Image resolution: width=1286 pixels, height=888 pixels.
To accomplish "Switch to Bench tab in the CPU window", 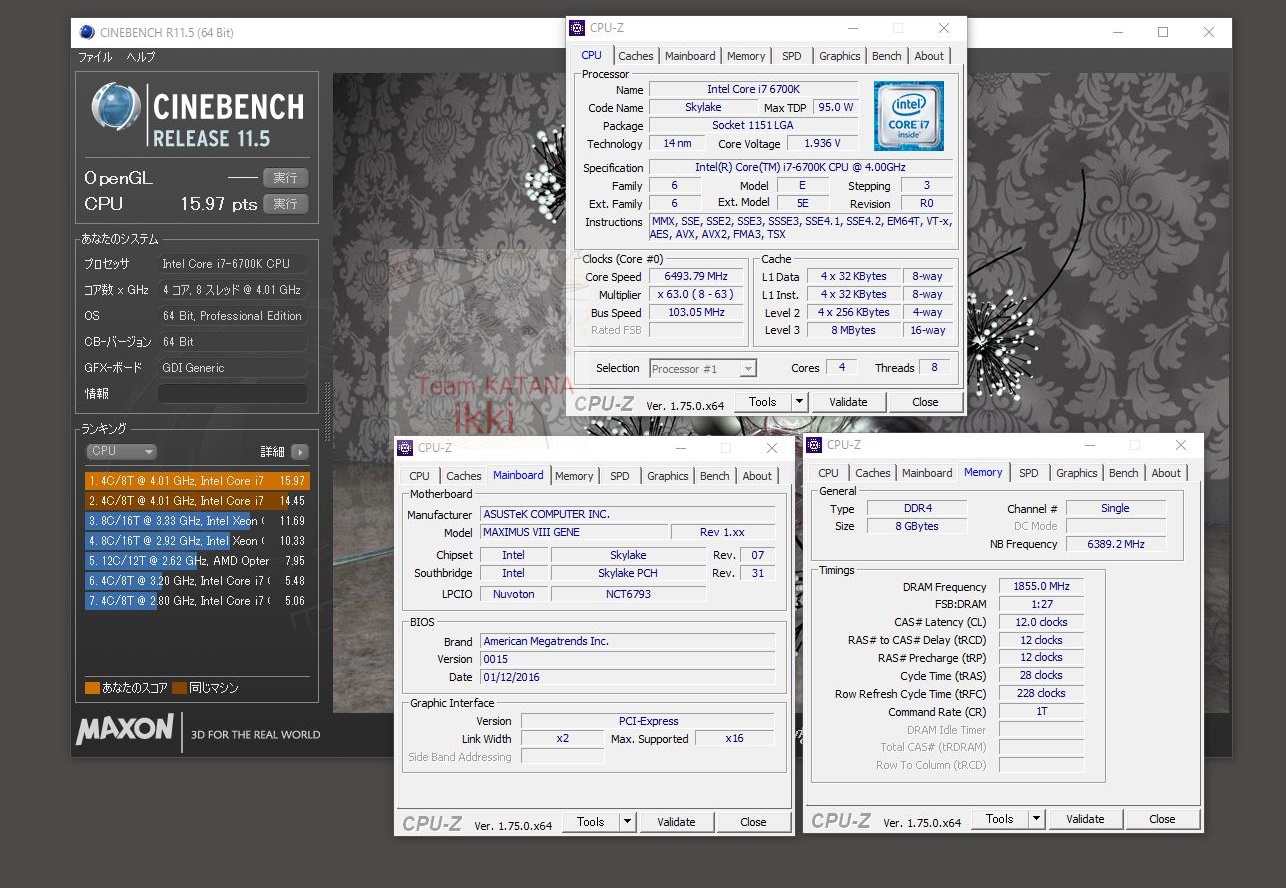I will coord(886,56).
